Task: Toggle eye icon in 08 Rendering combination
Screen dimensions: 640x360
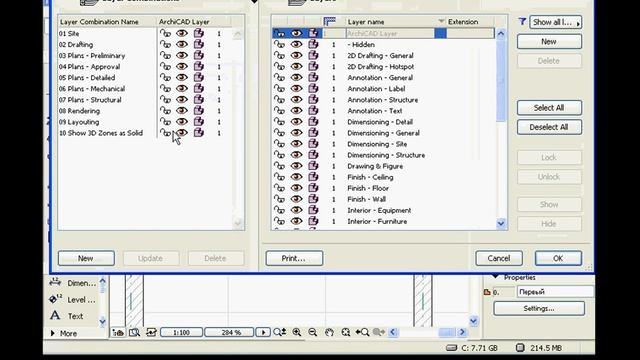Action: (x=182, y=111)
